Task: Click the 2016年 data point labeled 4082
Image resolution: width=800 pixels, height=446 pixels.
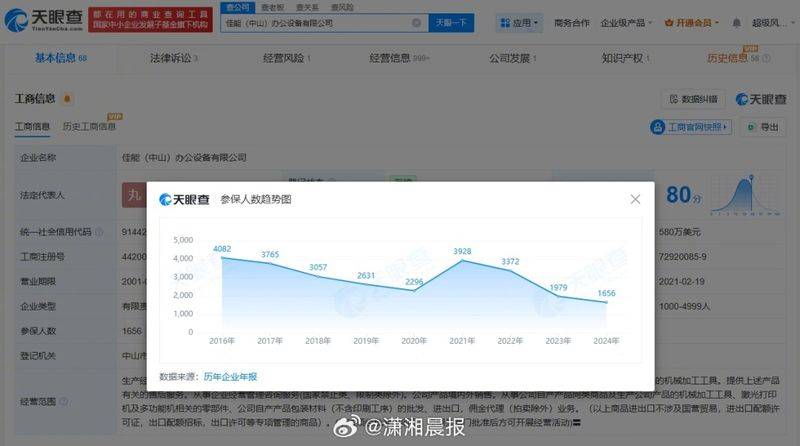Action: [222, 258]
